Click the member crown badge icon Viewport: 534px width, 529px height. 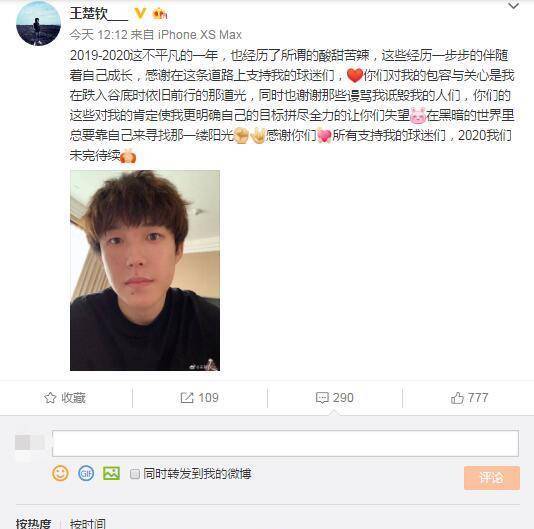pos(160,14)
